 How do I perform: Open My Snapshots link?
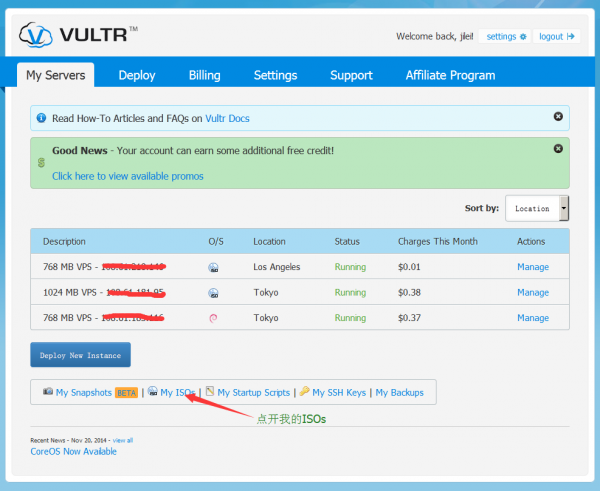pos(84,393)
